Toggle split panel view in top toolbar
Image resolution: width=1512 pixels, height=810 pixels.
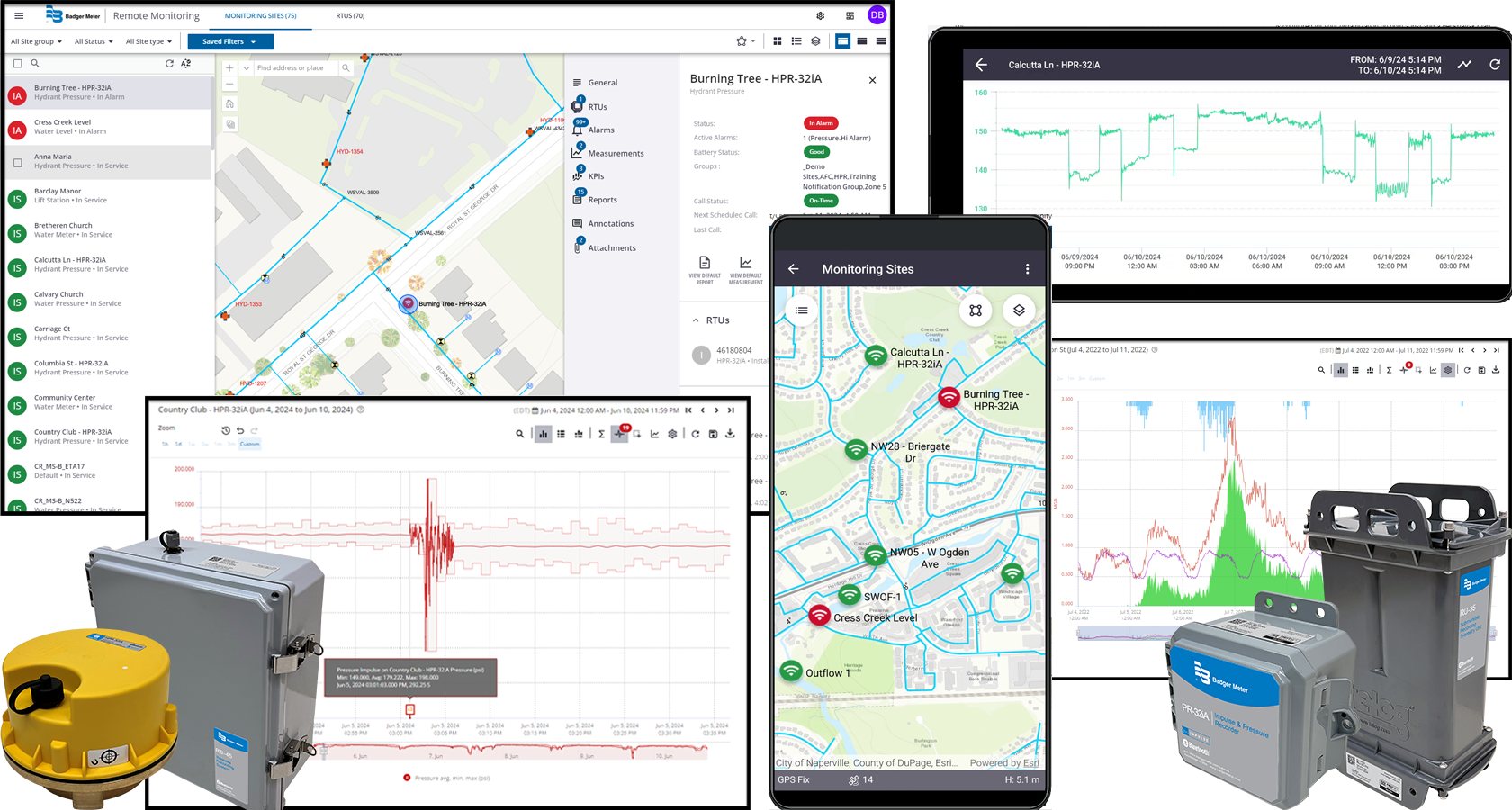tap(842, 41)
